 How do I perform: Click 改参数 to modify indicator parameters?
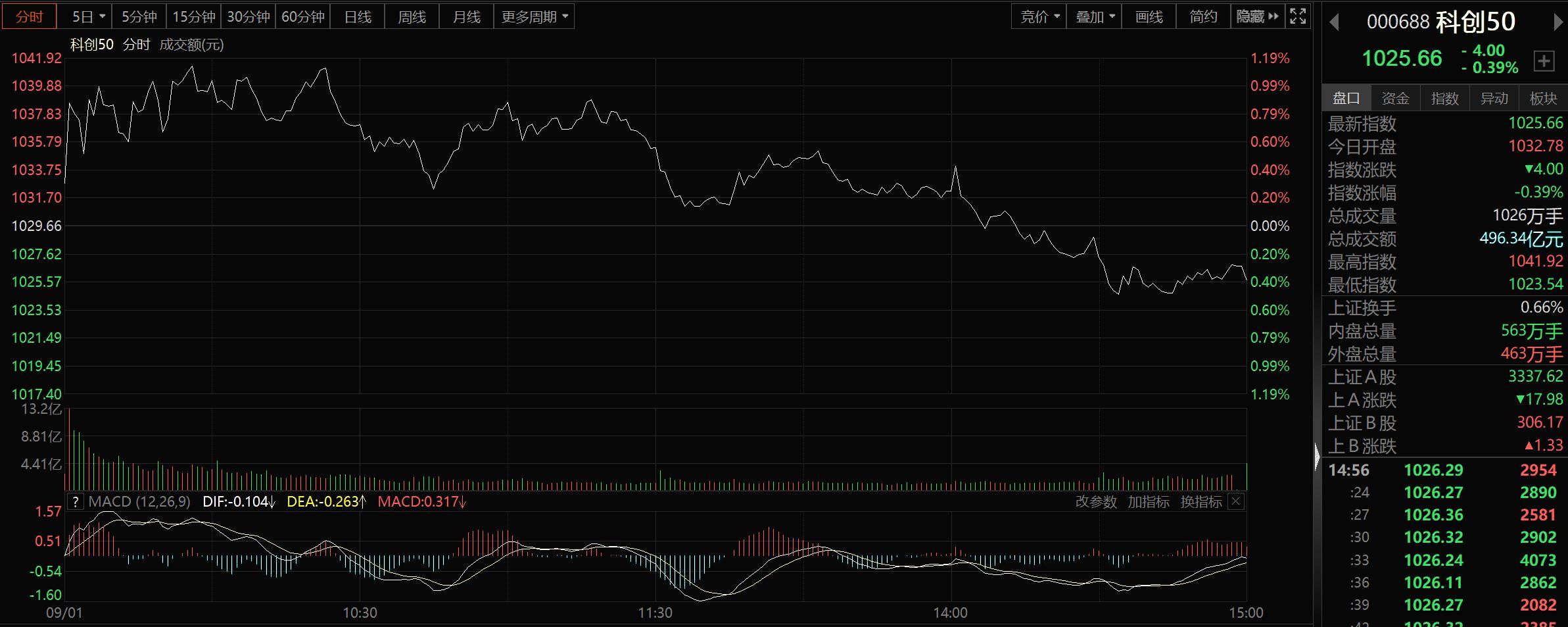pyautogui.click(x=1096, y=502)
